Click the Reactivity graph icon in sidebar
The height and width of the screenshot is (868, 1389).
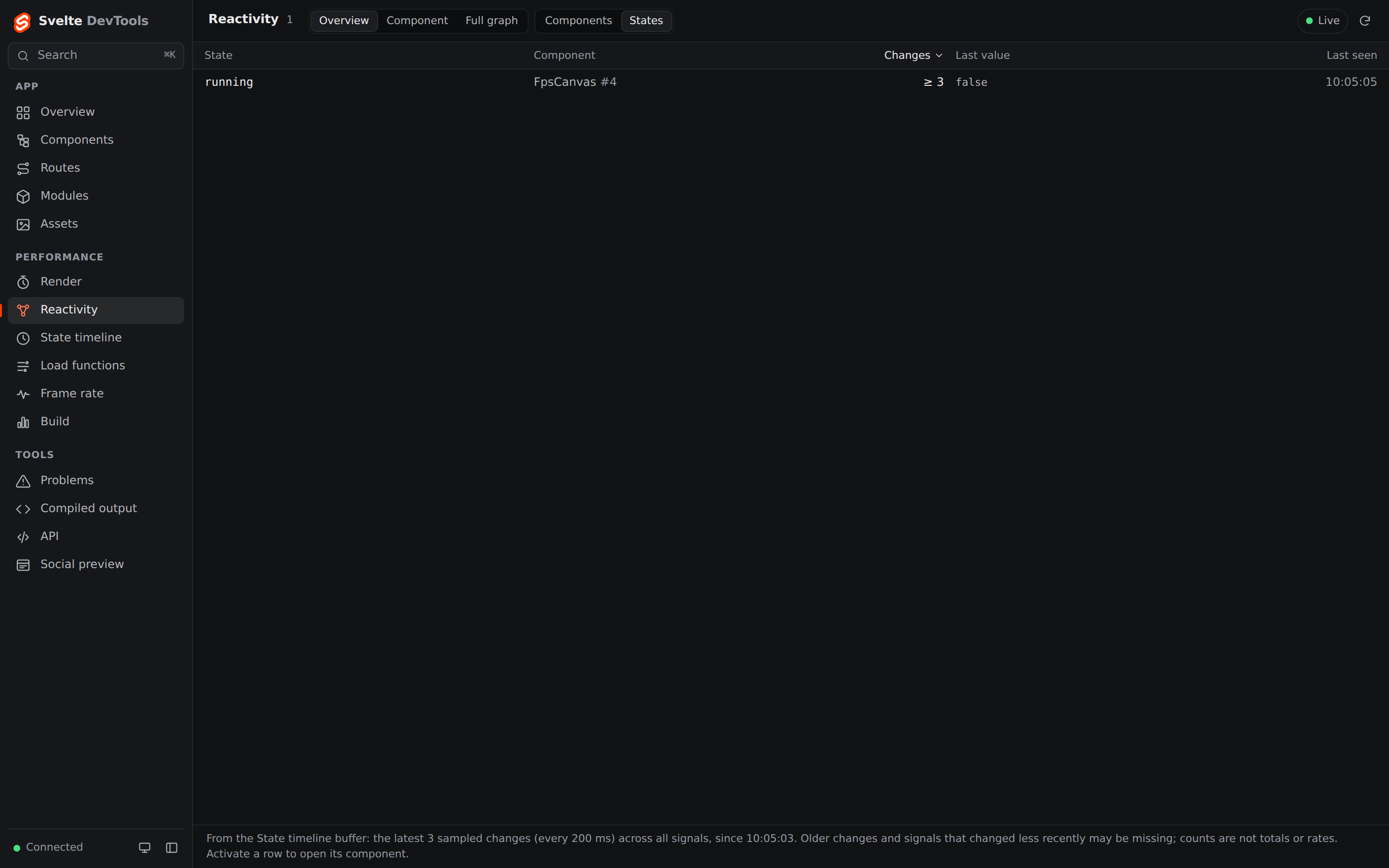[23, 310]
